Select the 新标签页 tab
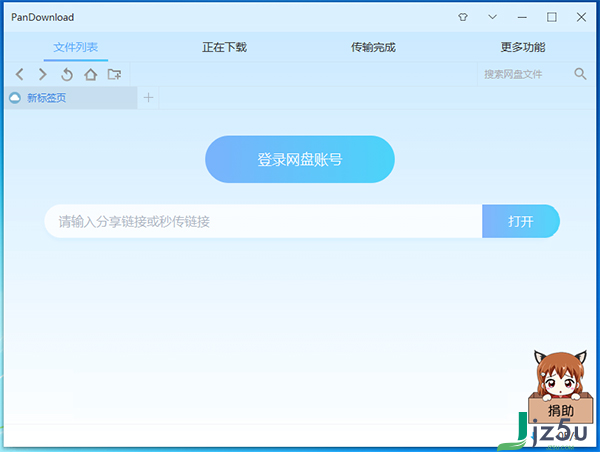Image resolution: width=600 pixels, height=452 pixels. 71,98
